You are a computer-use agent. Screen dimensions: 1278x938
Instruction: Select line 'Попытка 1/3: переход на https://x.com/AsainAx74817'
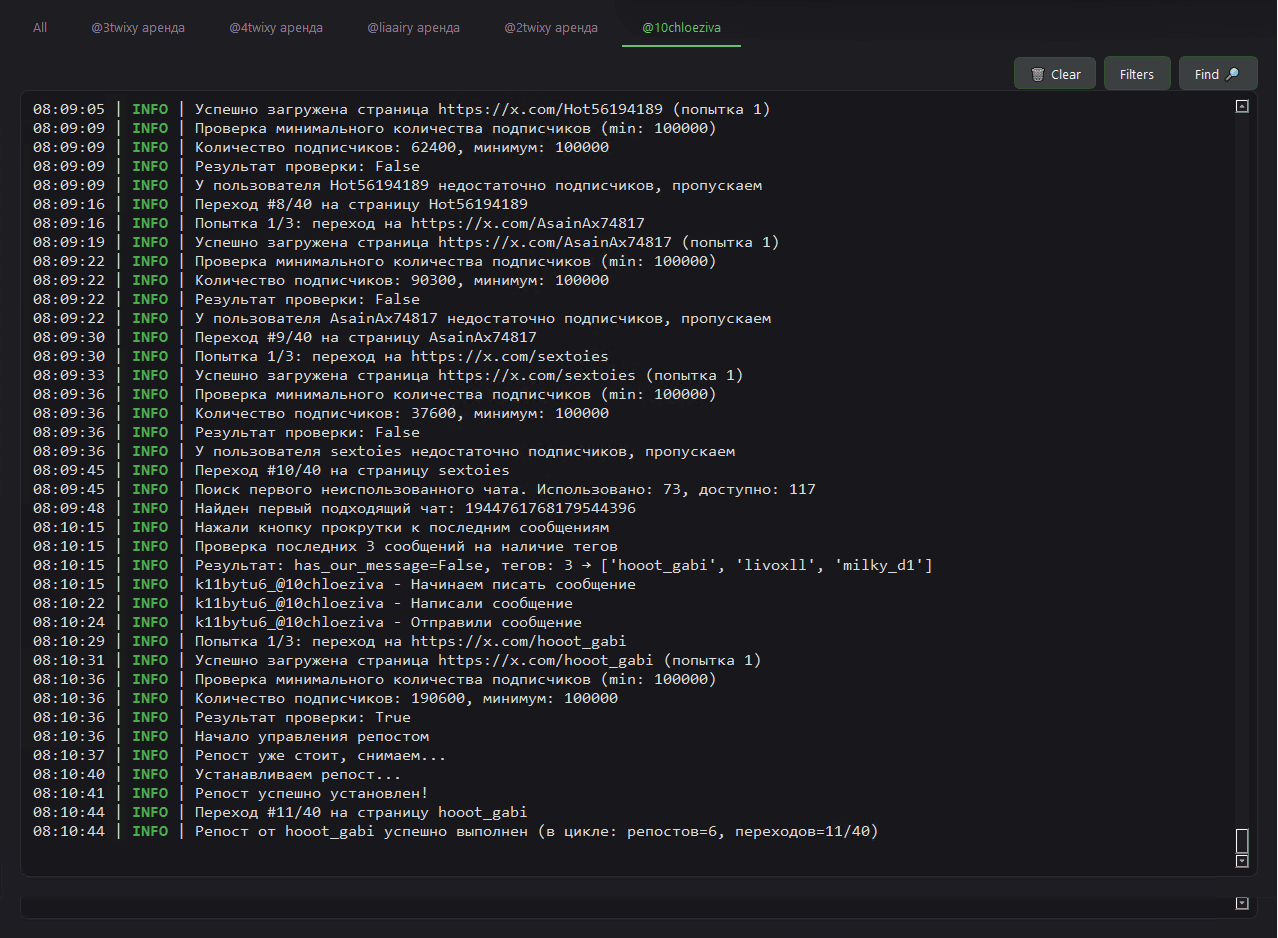[x=339, y=223]
